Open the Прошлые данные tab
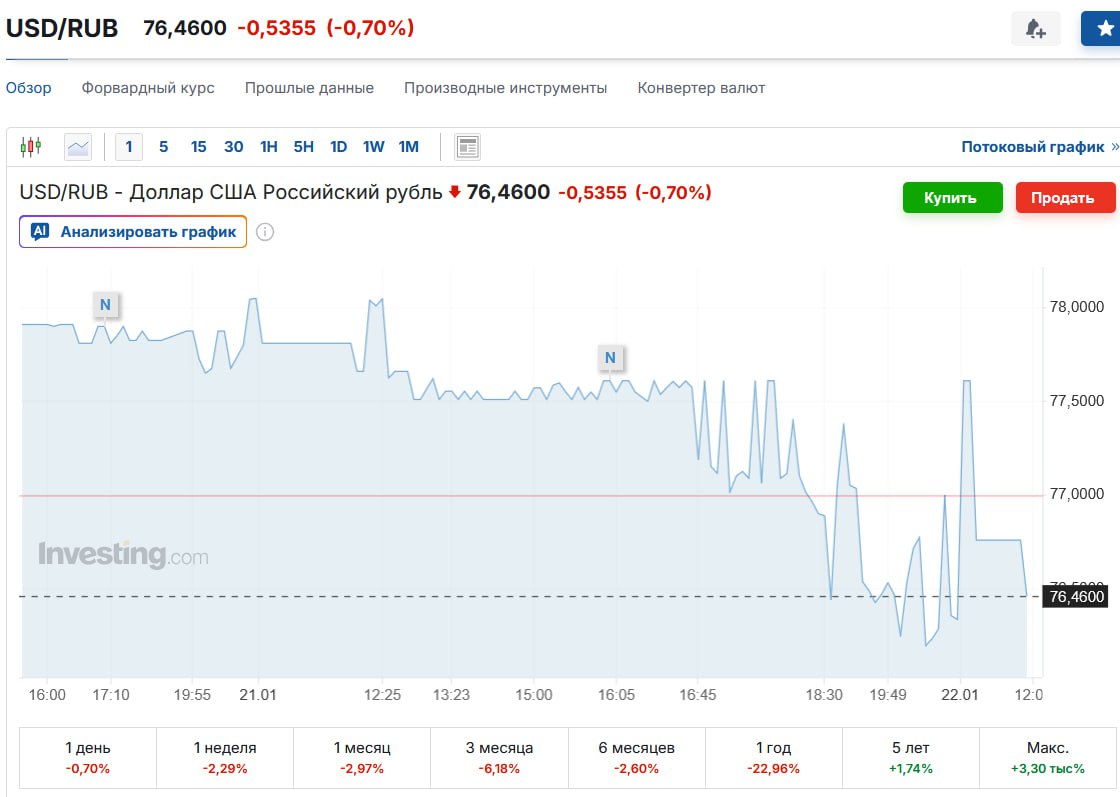Viewport: 1120px width, 797px height. (x=309, y=88)
